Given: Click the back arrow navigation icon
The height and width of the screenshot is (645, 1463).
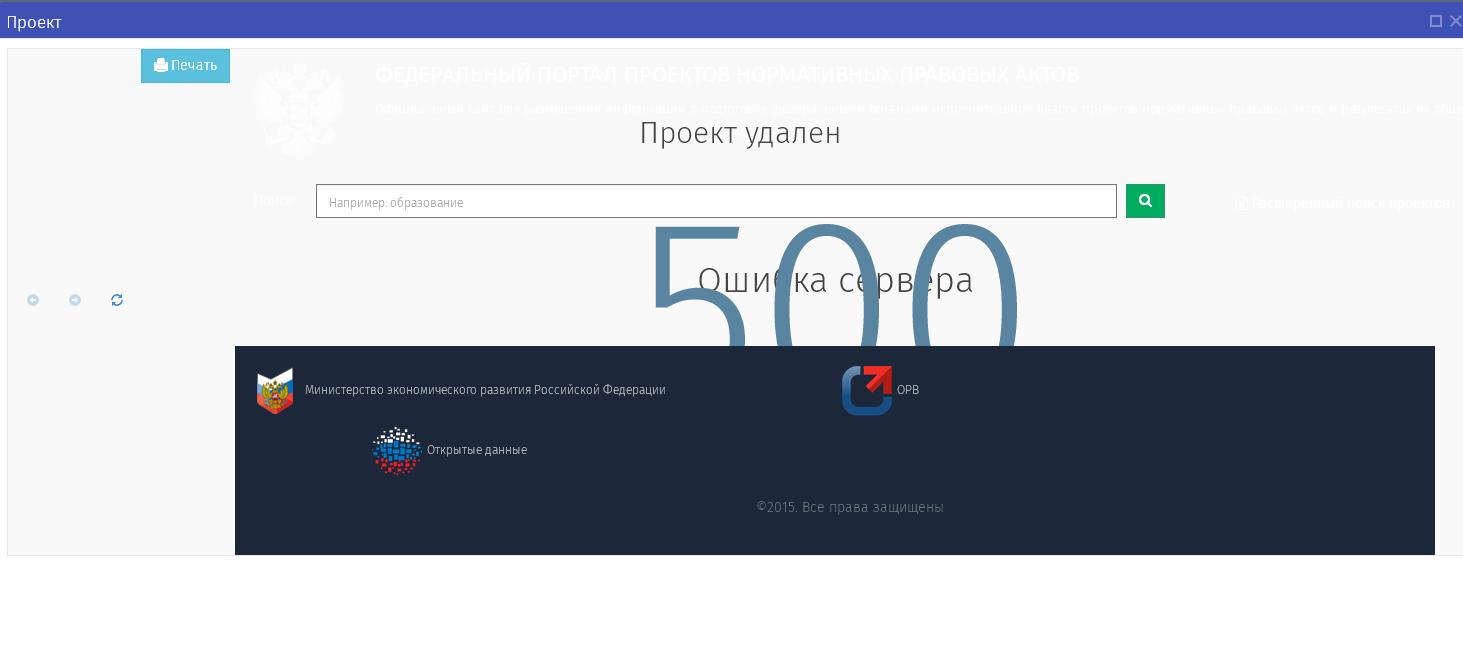Looking at the screenshot, I should point(33,300).
